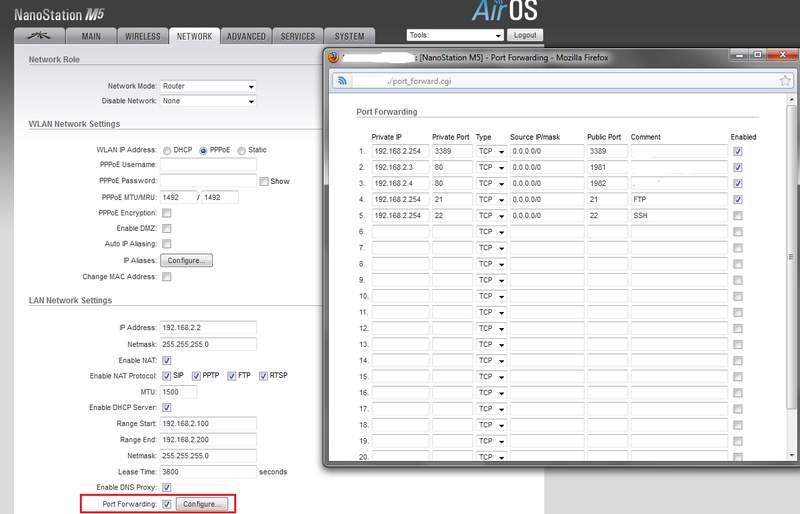Viewport: 800px width, 514px height.
Task: Click the Comment field containing FTP
Action: (x=679, y=200)
